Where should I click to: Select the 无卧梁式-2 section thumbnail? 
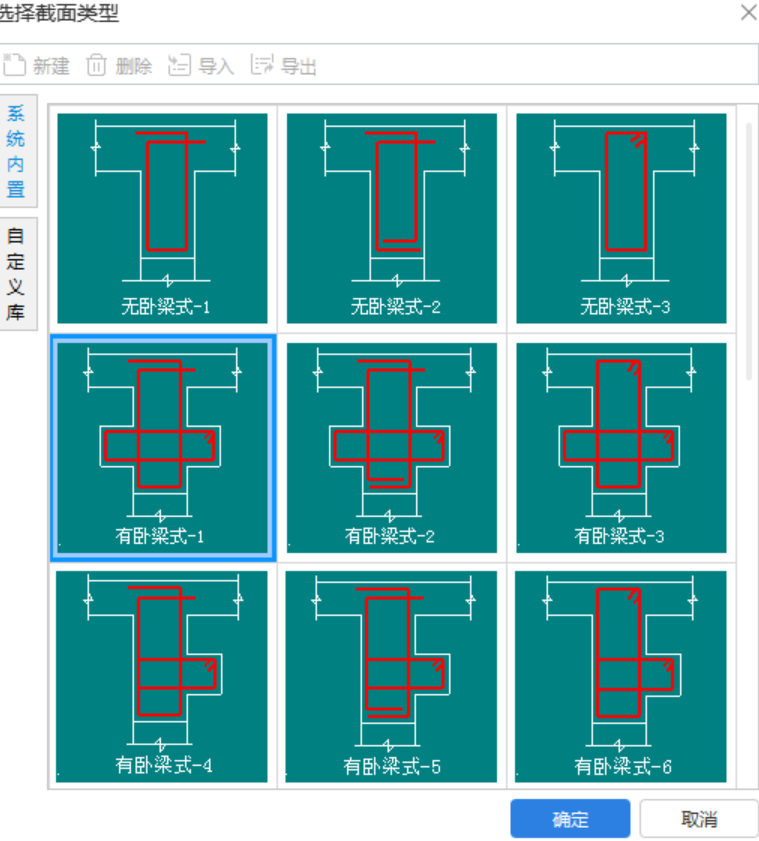click(x=392, y=218)
